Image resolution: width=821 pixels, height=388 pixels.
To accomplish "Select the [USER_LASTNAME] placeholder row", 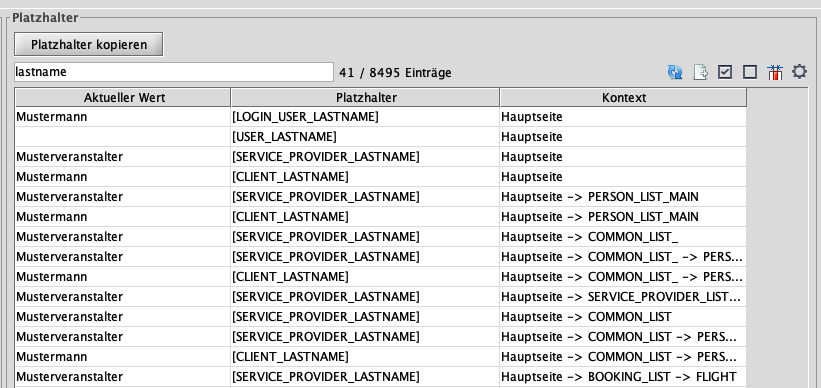I will point(381,137).
